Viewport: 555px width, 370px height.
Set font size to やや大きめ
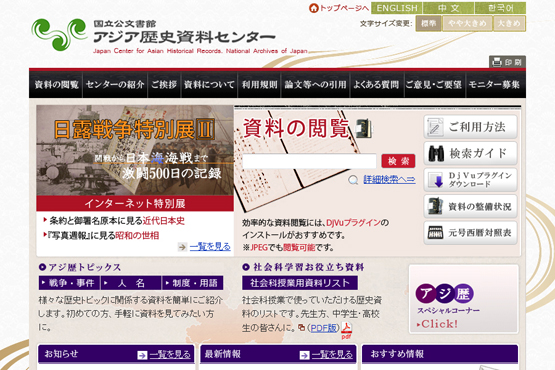[x=467, y=23]
